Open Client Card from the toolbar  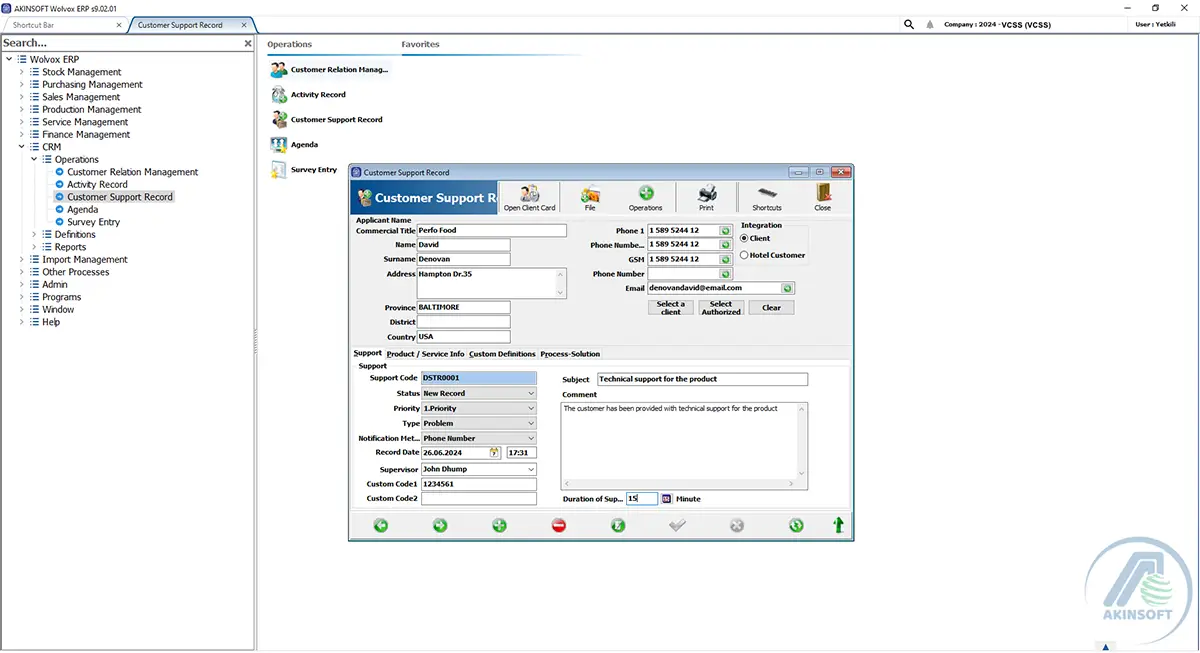click(529, 197)
